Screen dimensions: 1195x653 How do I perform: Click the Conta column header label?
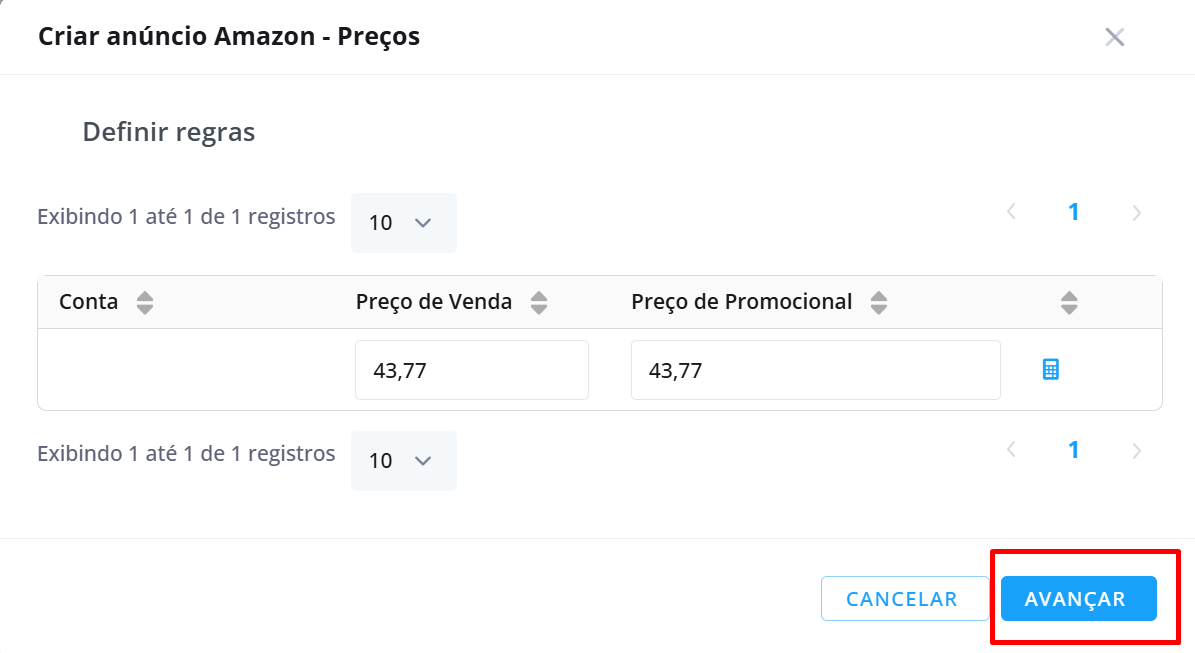tap(88, 302)
